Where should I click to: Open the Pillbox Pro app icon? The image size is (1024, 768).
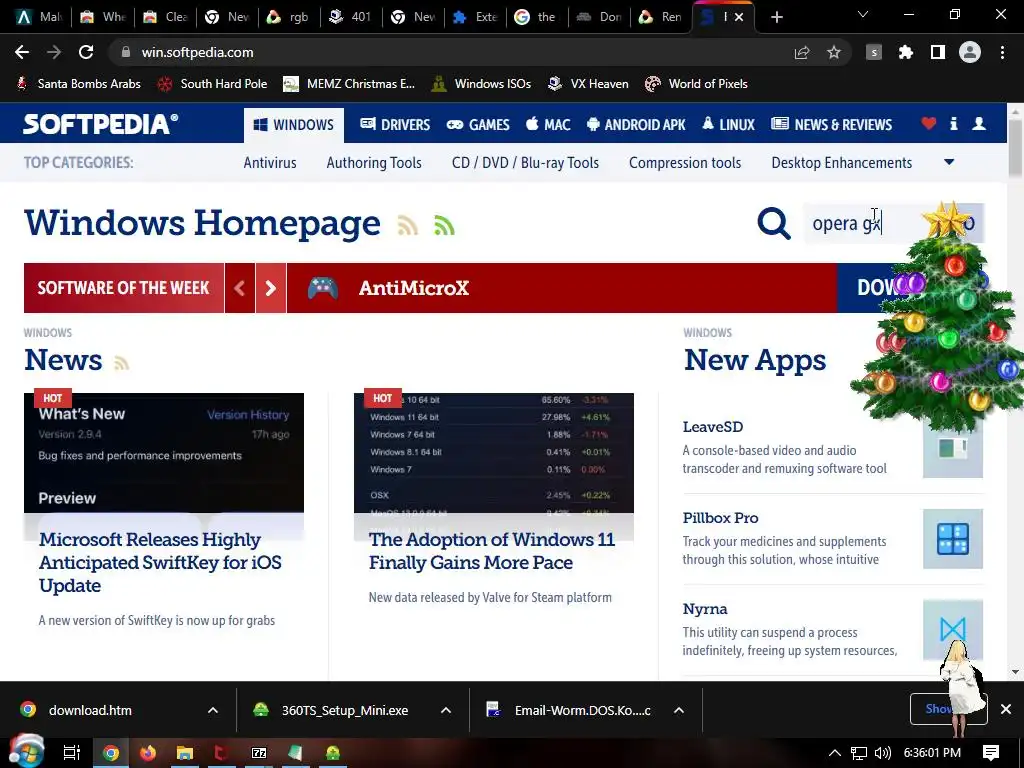tap(953, 539)
